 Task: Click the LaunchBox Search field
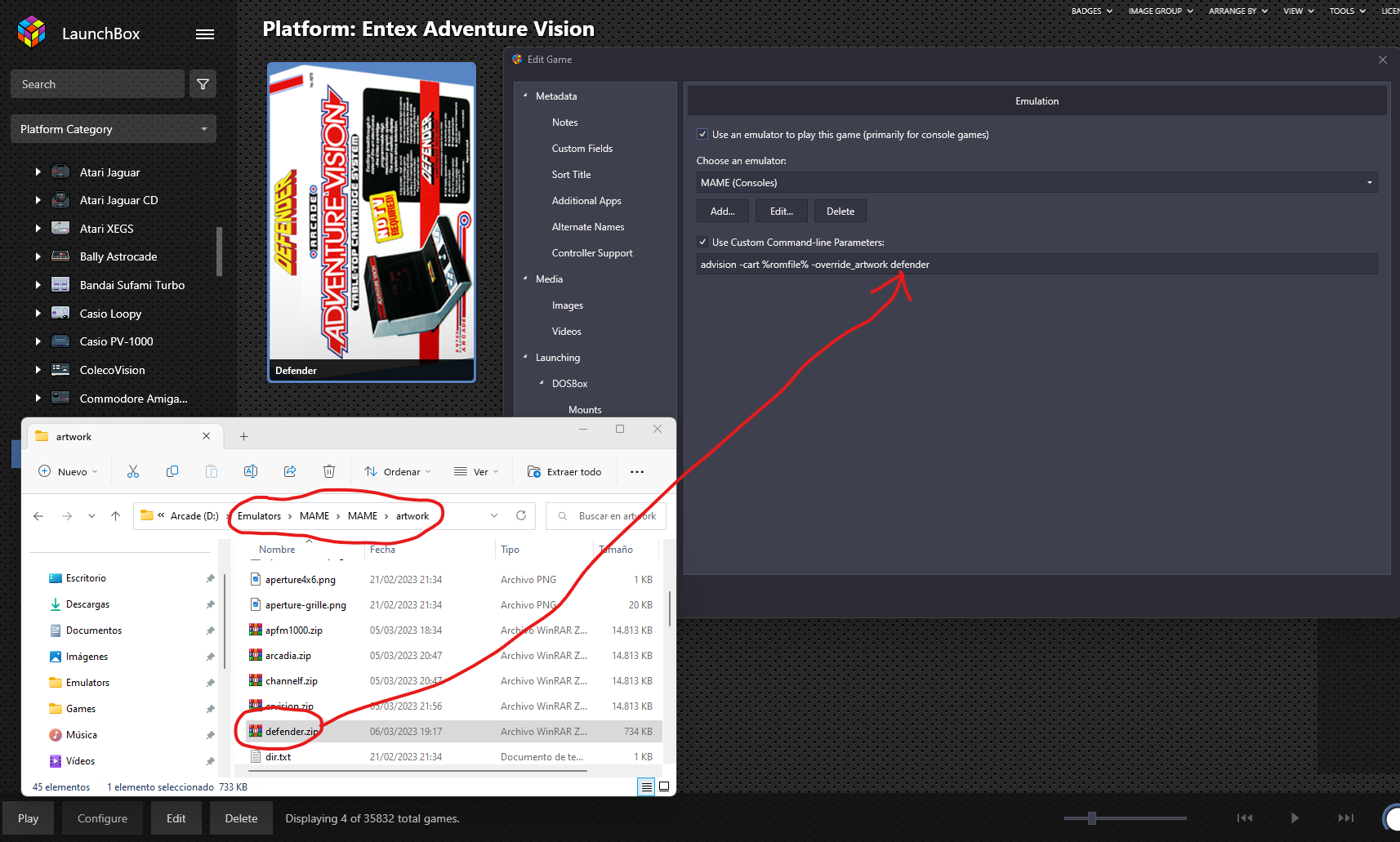tap(97, 84)
